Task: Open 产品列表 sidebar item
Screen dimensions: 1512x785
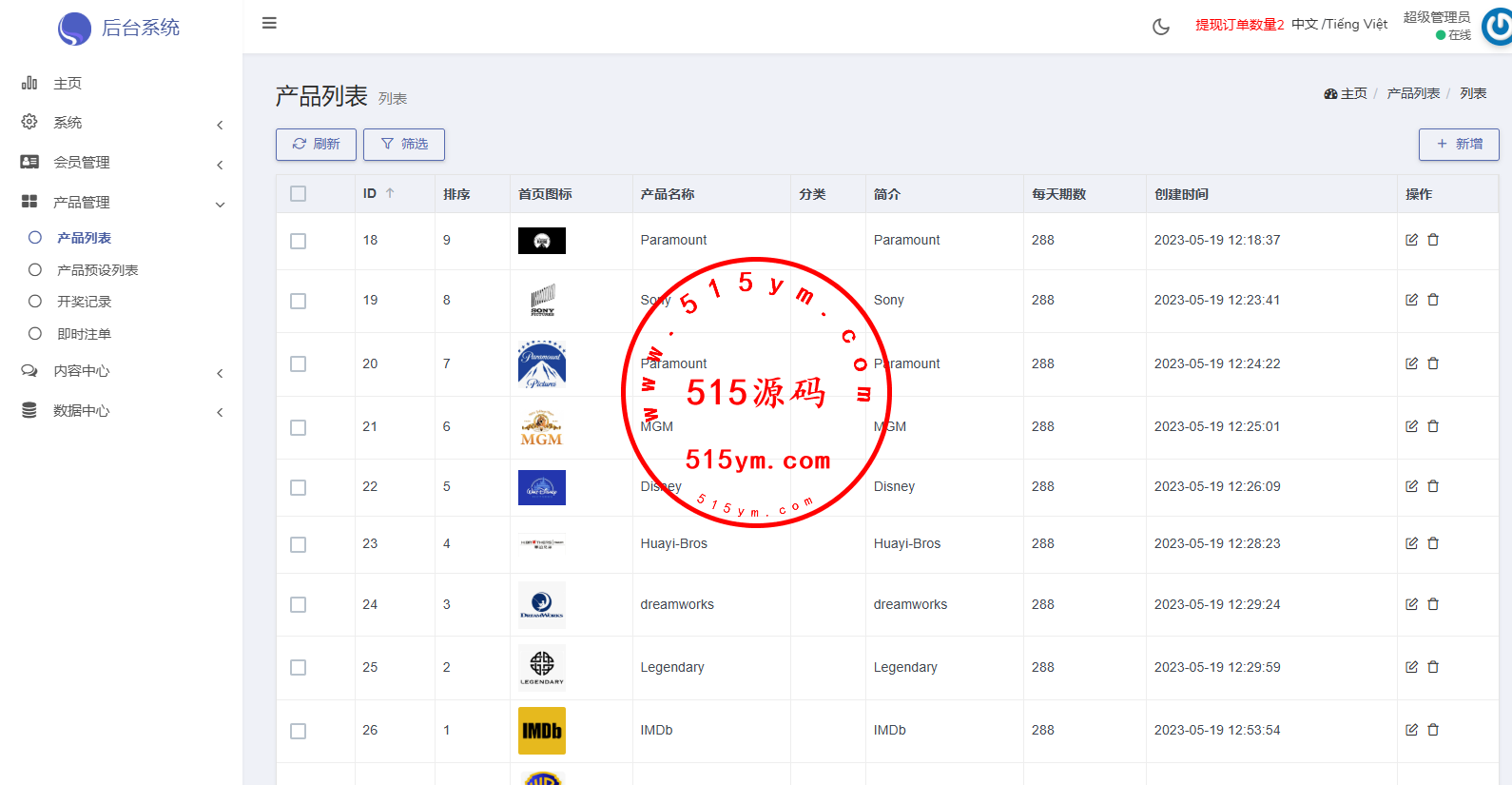Action: [84, 238]
